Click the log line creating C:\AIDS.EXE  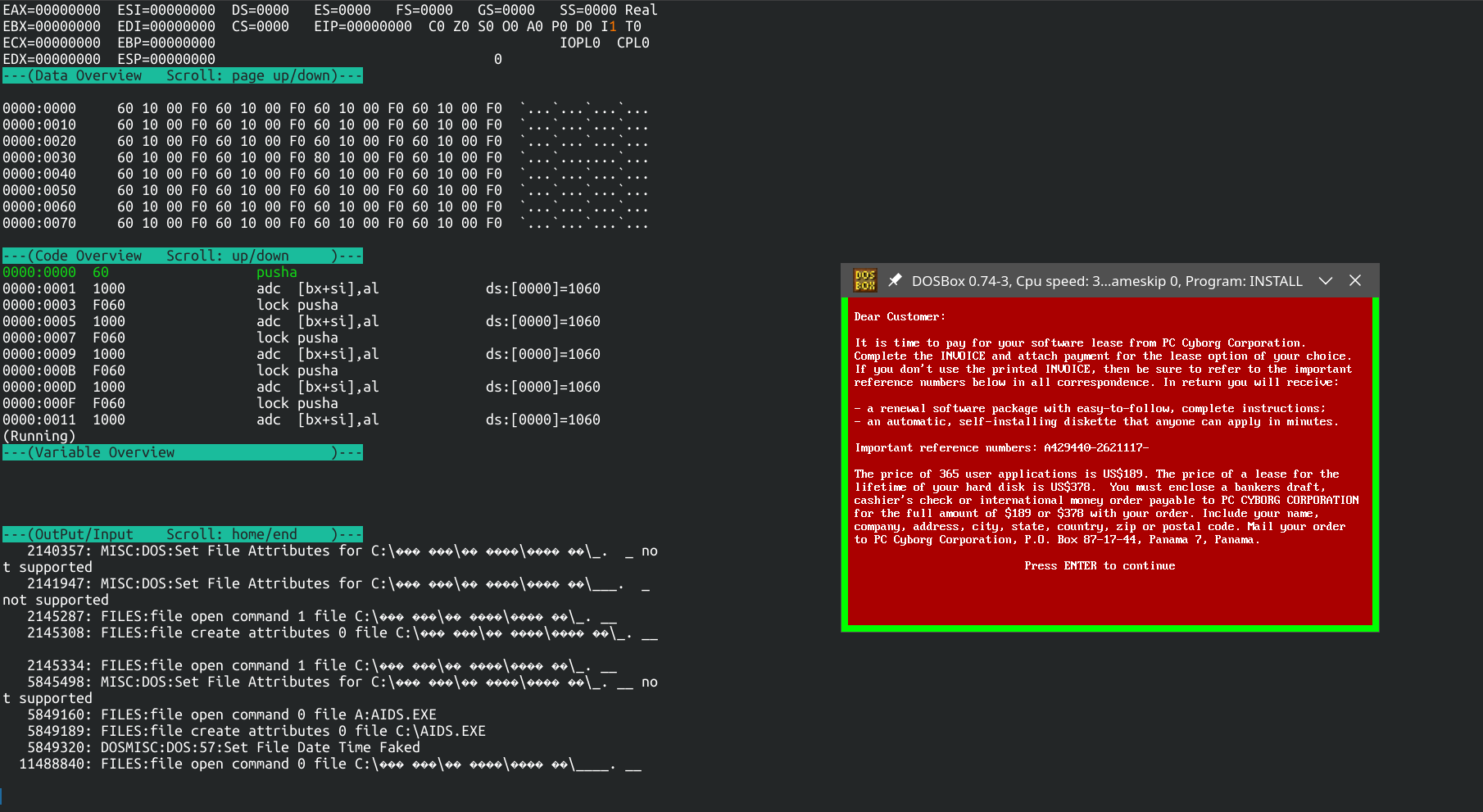[x=256, y=731]
